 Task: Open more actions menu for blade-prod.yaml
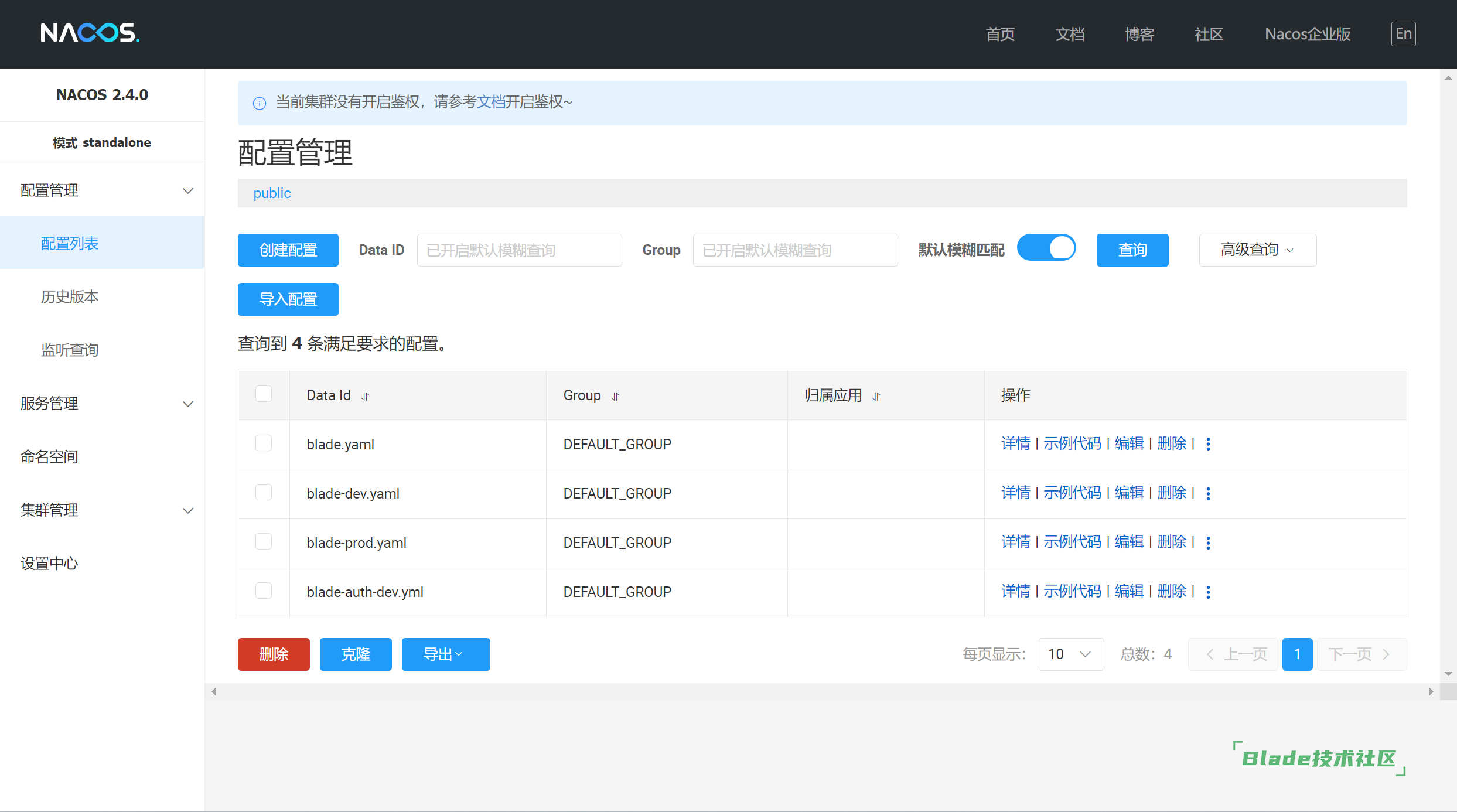(1208, 543)
